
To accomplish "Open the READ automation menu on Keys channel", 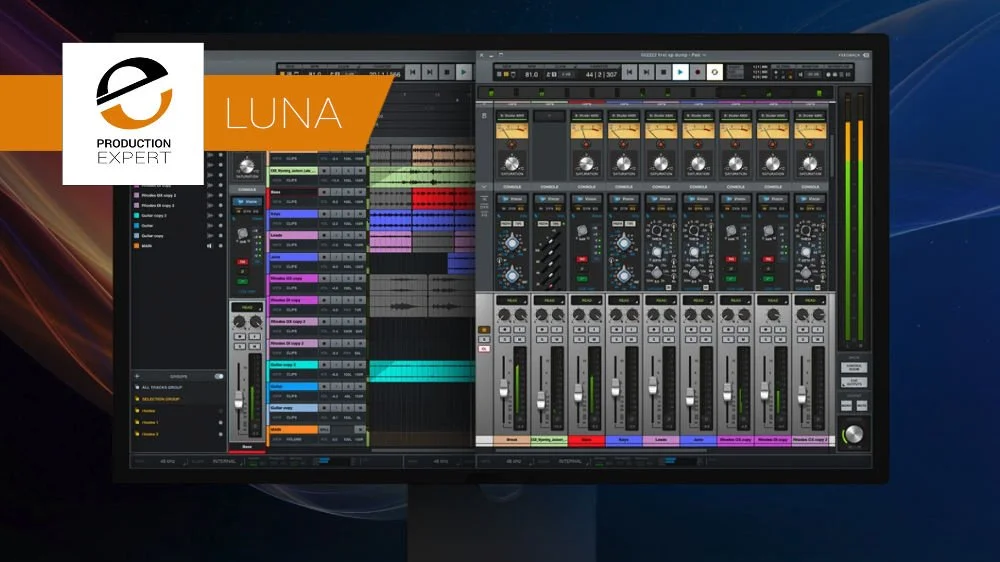I will (624, 300).
